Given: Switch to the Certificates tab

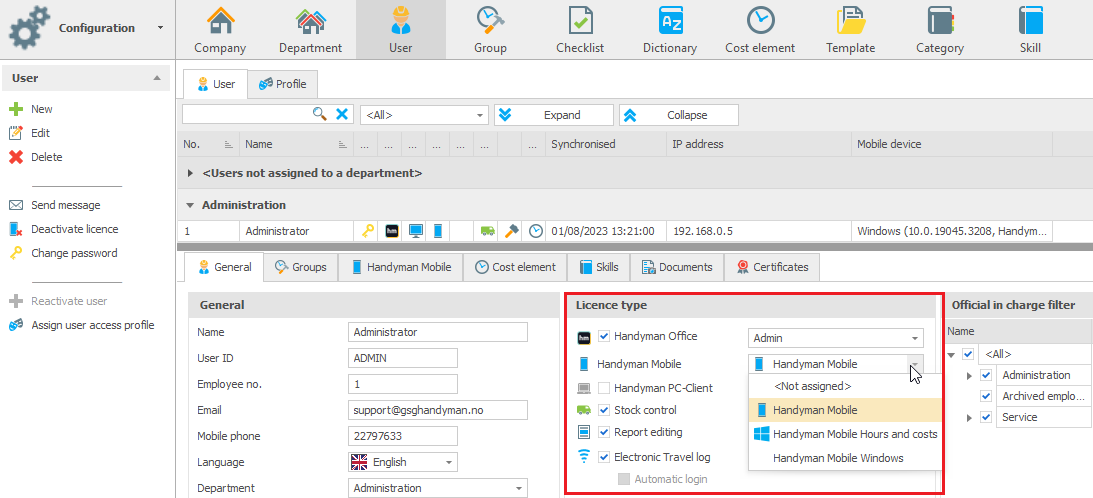Looking at the screenshot, I should tap(772, 267).
